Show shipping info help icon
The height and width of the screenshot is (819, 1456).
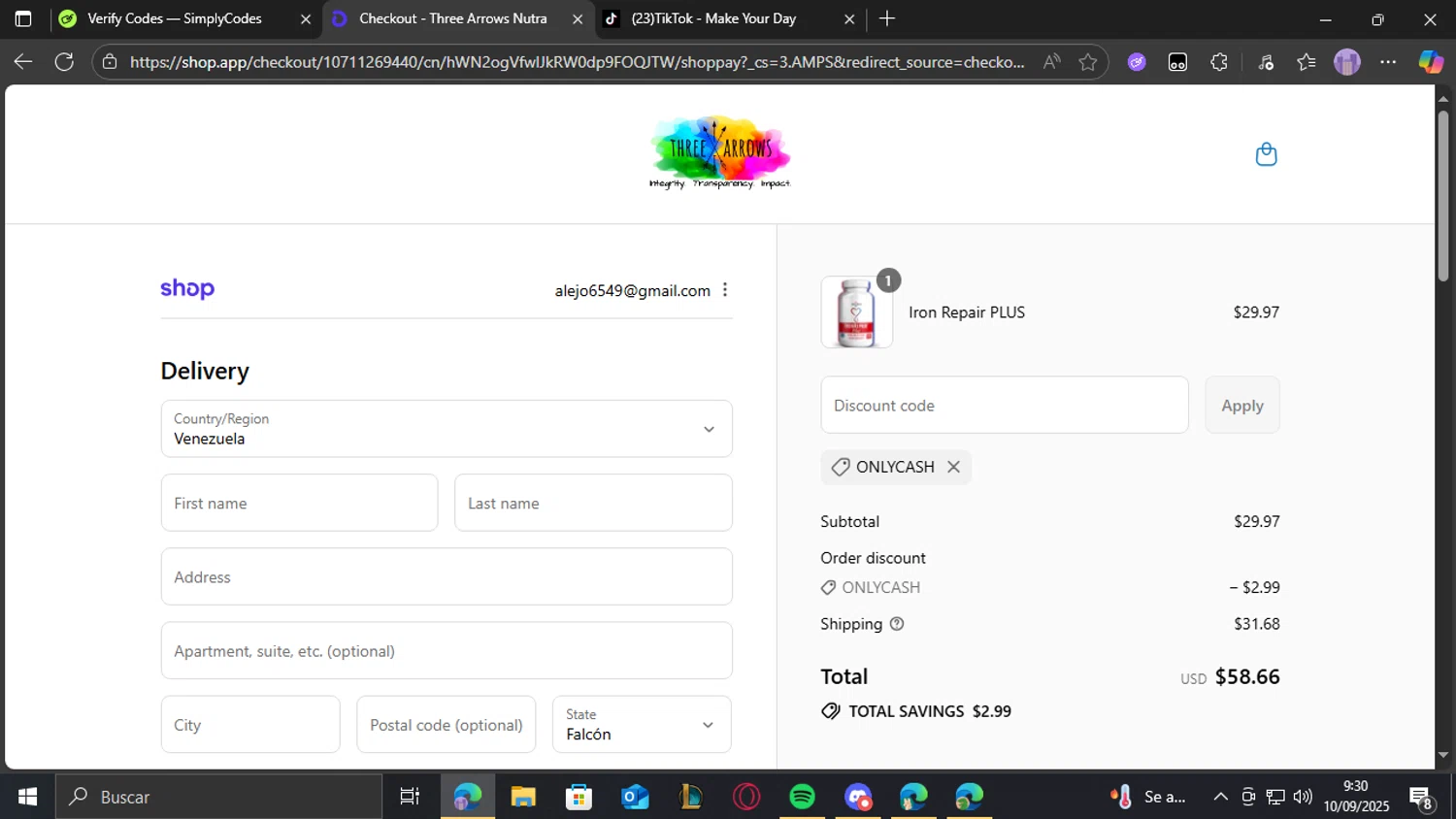[x=897, y=624]
